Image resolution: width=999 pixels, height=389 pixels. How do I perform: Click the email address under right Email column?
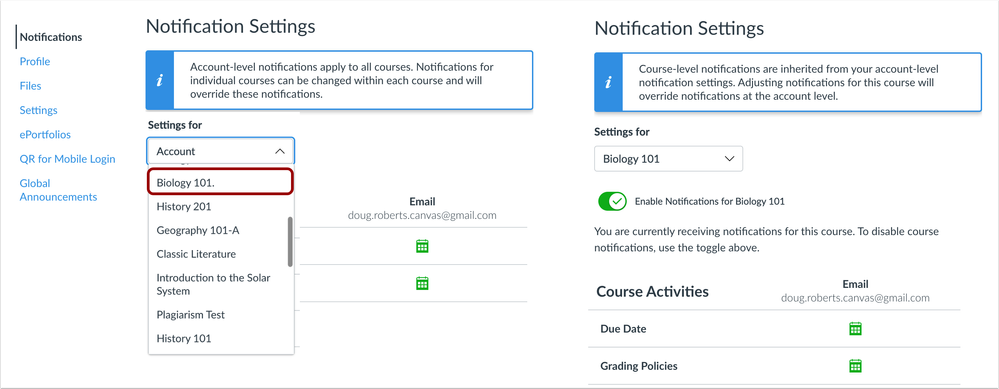coord(855,297)
